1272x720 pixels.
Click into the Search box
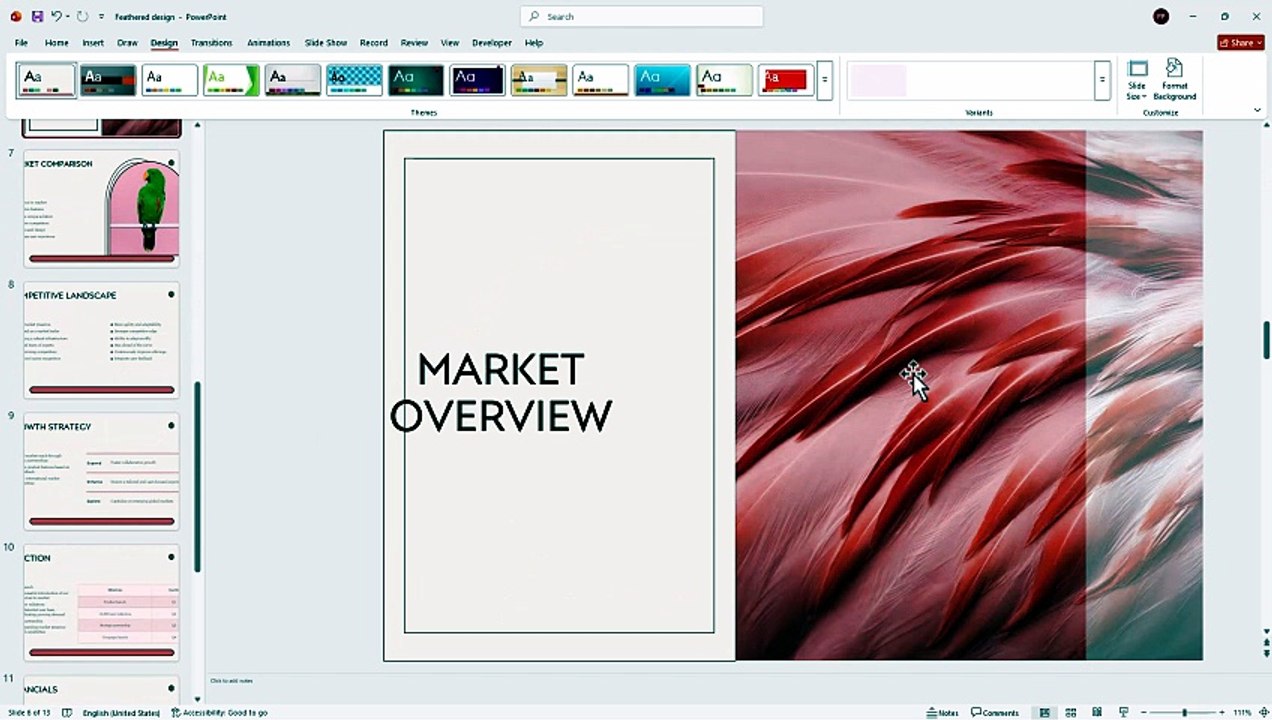(x=641, y=17)
